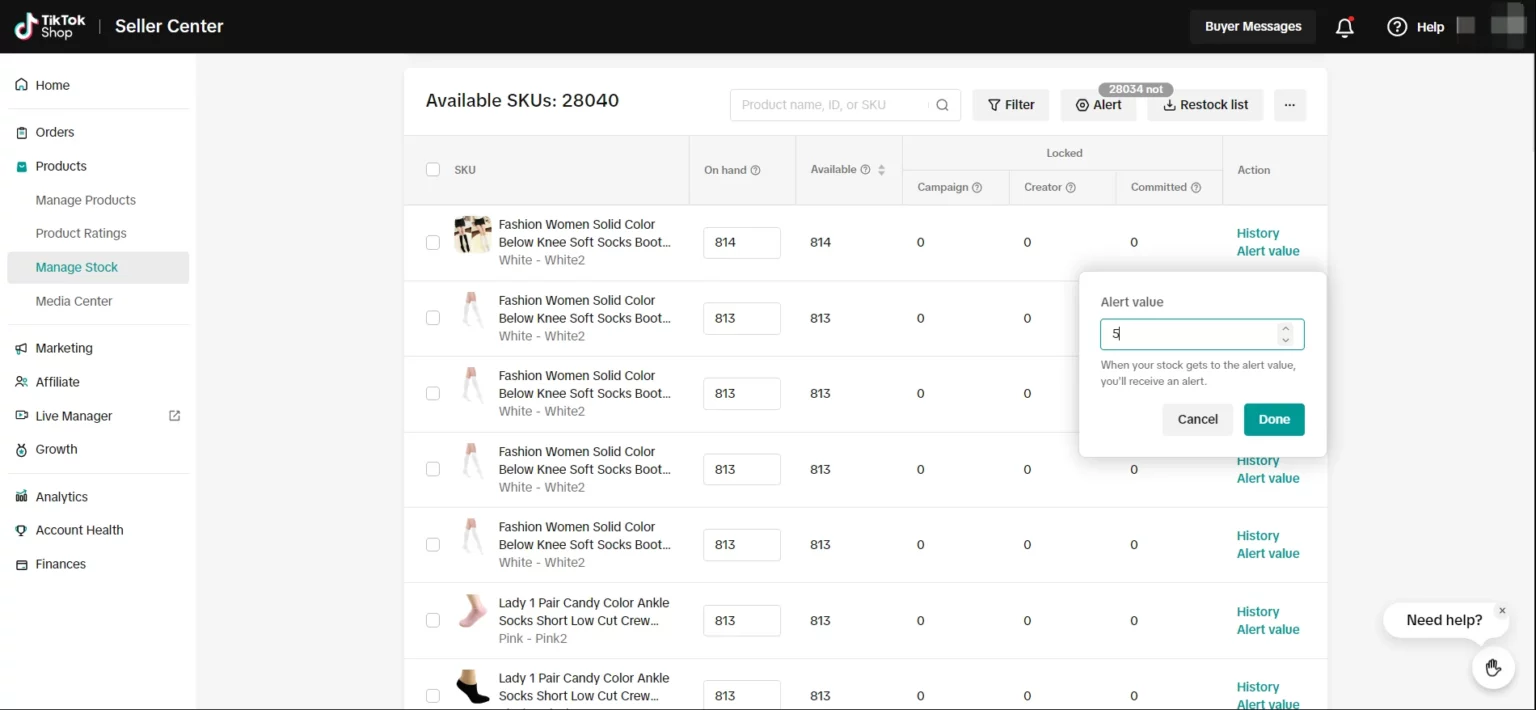Open Manage Products in sidebar
Image resolution: width=1536 pixels, height=710 pixels.
pos(85,200)
